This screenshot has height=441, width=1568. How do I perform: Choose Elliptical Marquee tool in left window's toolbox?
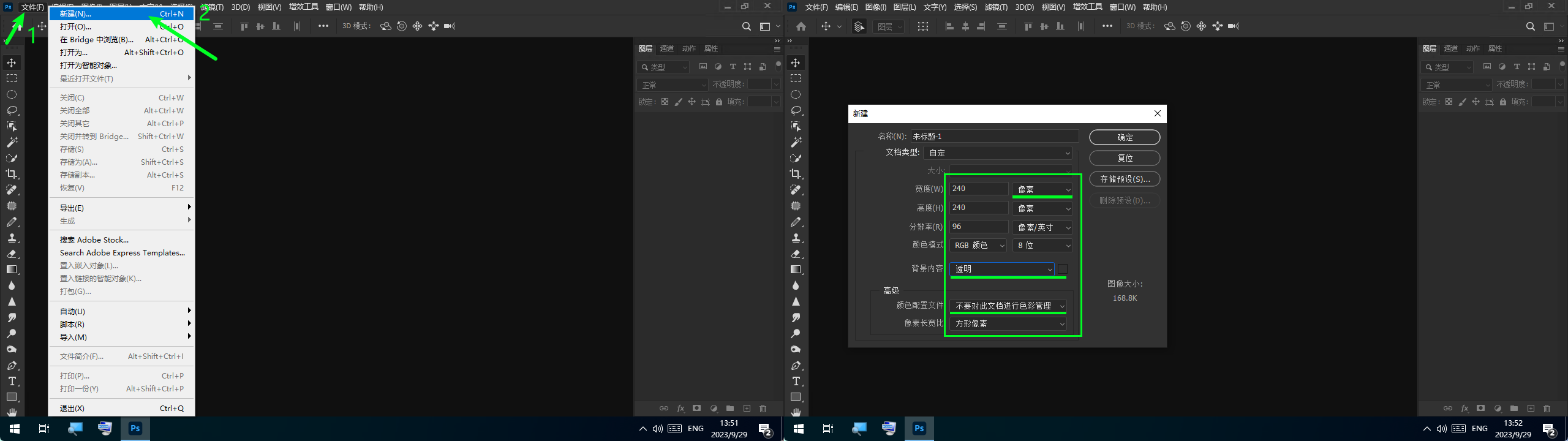12,94
